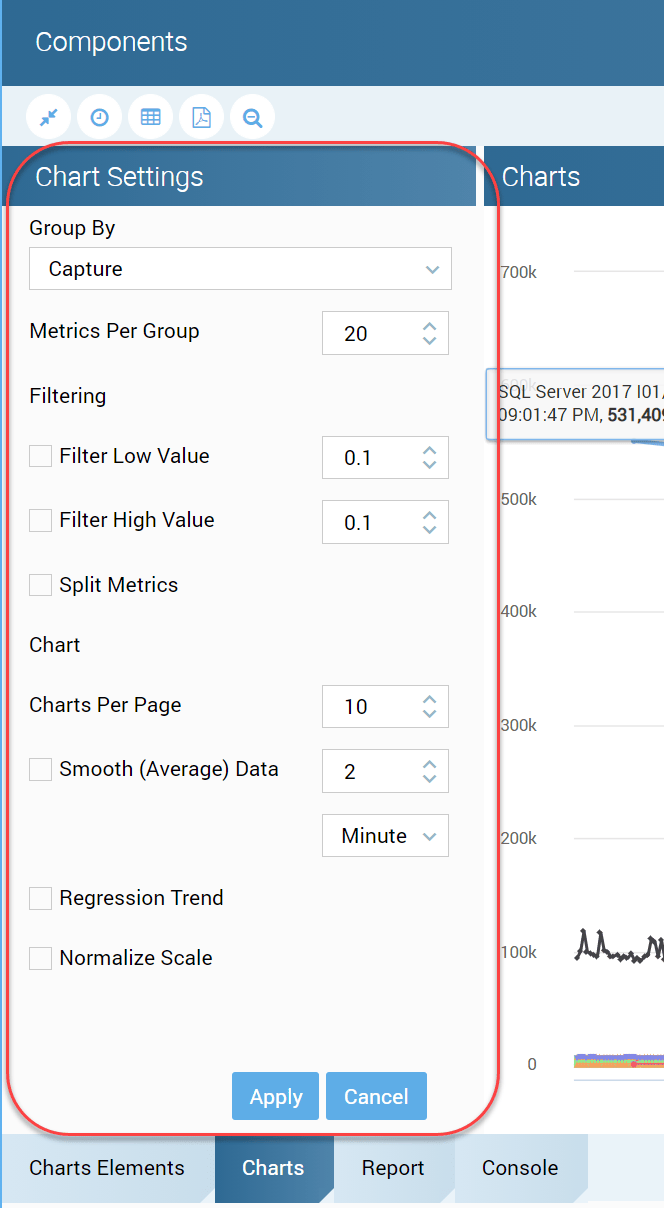Enable Regression Trend option
664x1208 pixels.
point(40,898)
